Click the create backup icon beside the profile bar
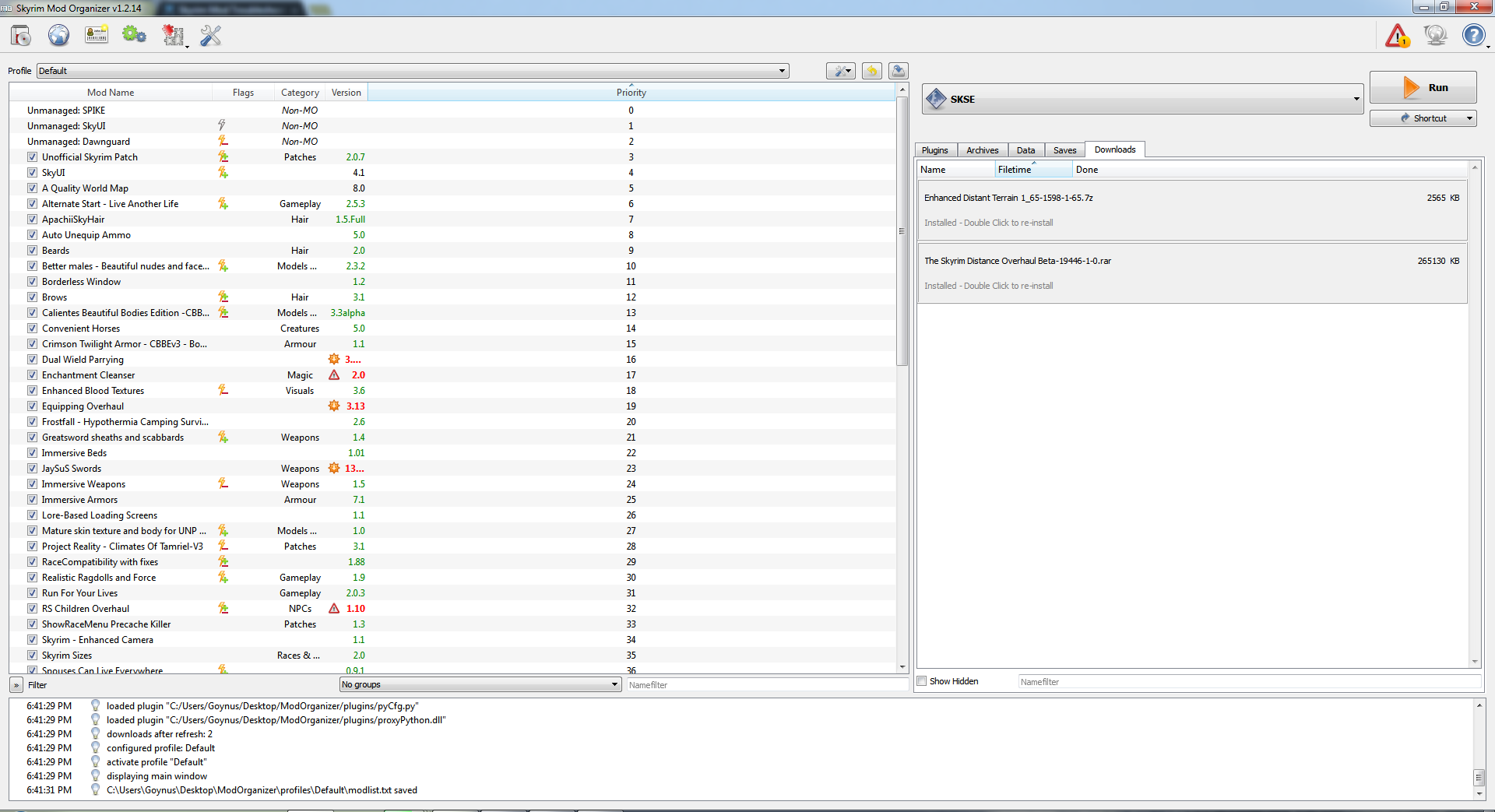1495x812 pixels. coord(899,72)
